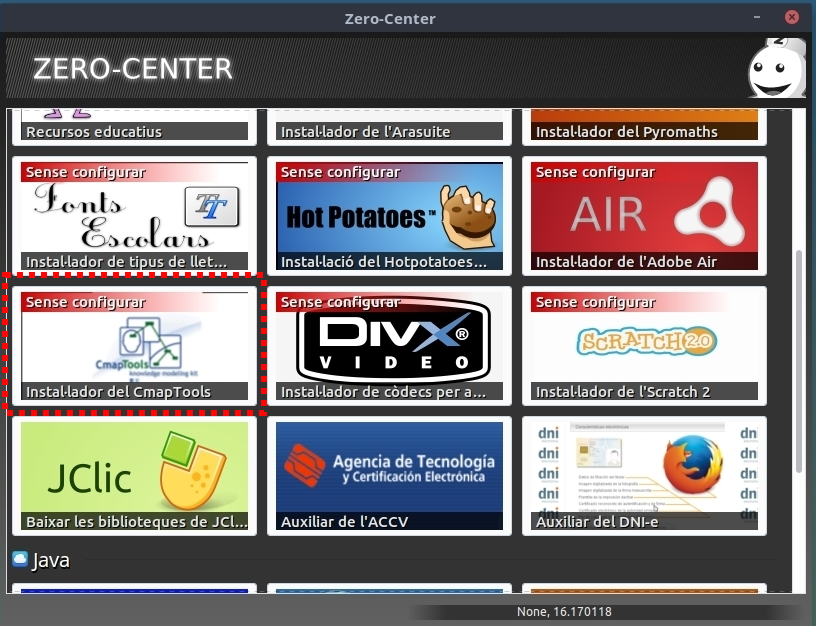The width and height of the screenshot is (816, 626).
Task: Close the Zero-Center window
Action: point(792,18)
